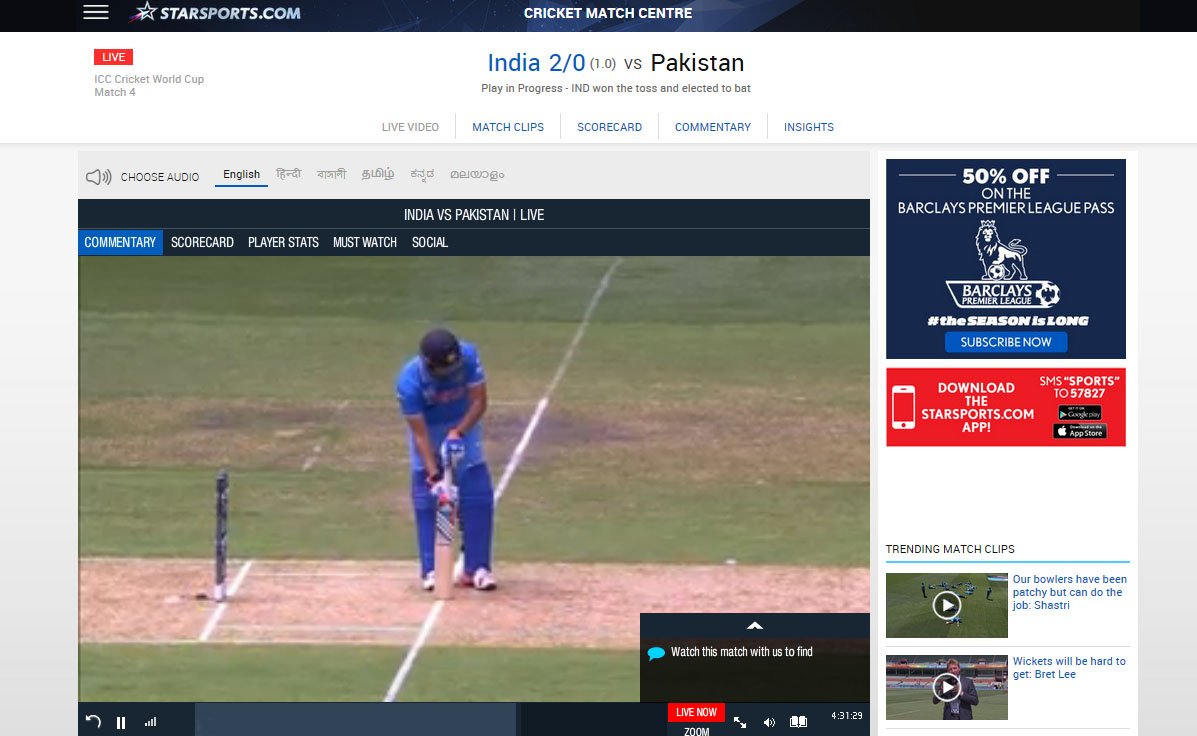The image size is (1197, 736).
Task: Choose Malayalam audio language
Action: click(477, 174)
